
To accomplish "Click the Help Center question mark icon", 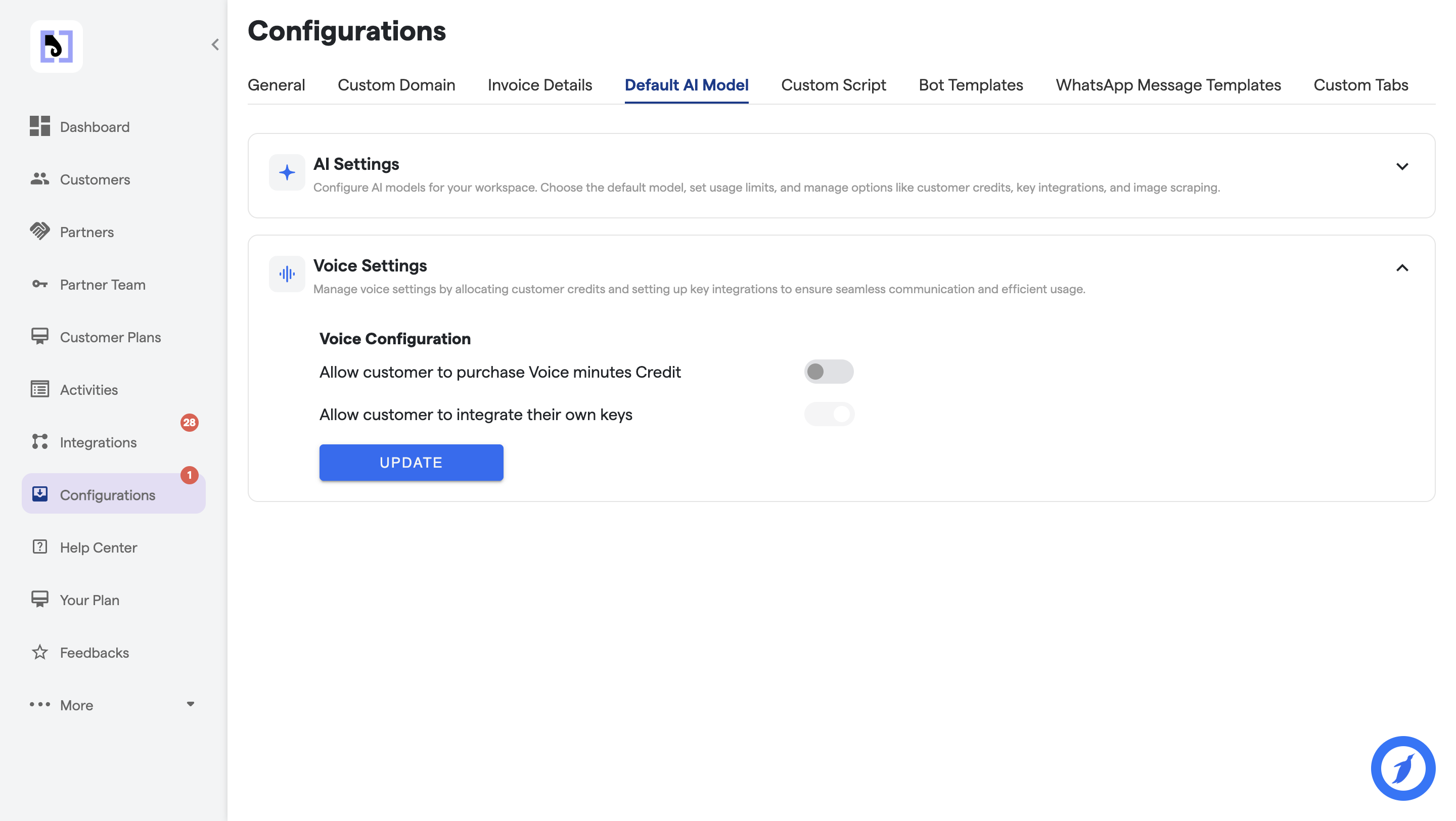I will [x=39, y=546].
